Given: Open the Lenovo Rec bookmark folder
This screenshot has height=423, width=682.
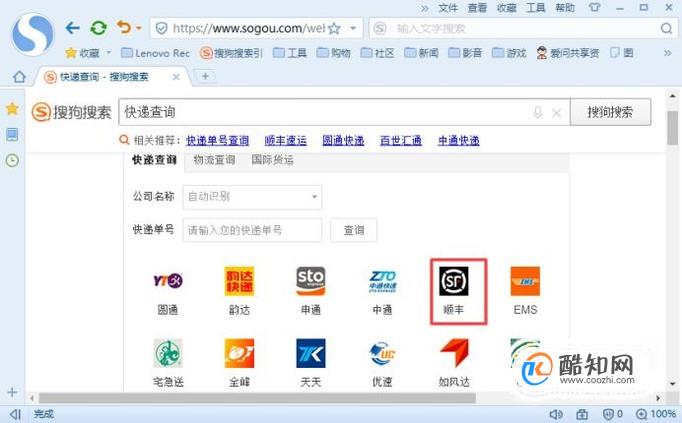Looking at the screenshot, I should click(155, 53).
